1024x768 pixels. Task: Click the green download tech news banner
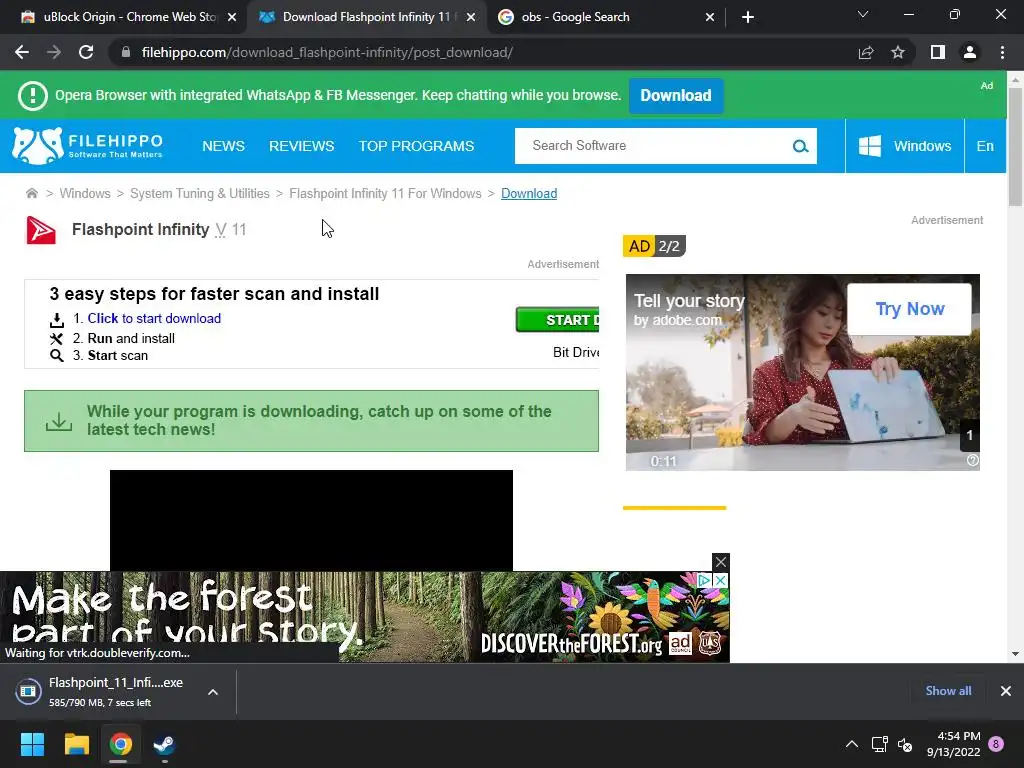[x=312, y=421]
